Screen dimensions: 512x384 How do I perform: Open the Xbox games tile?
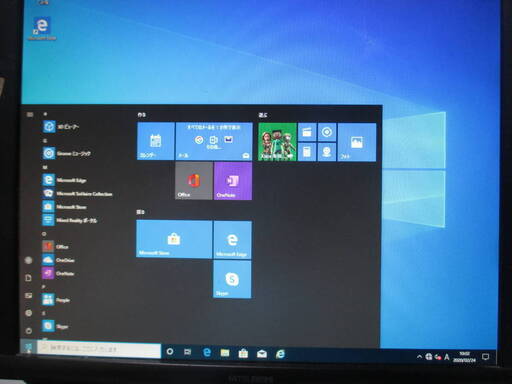tap(277, 142)
